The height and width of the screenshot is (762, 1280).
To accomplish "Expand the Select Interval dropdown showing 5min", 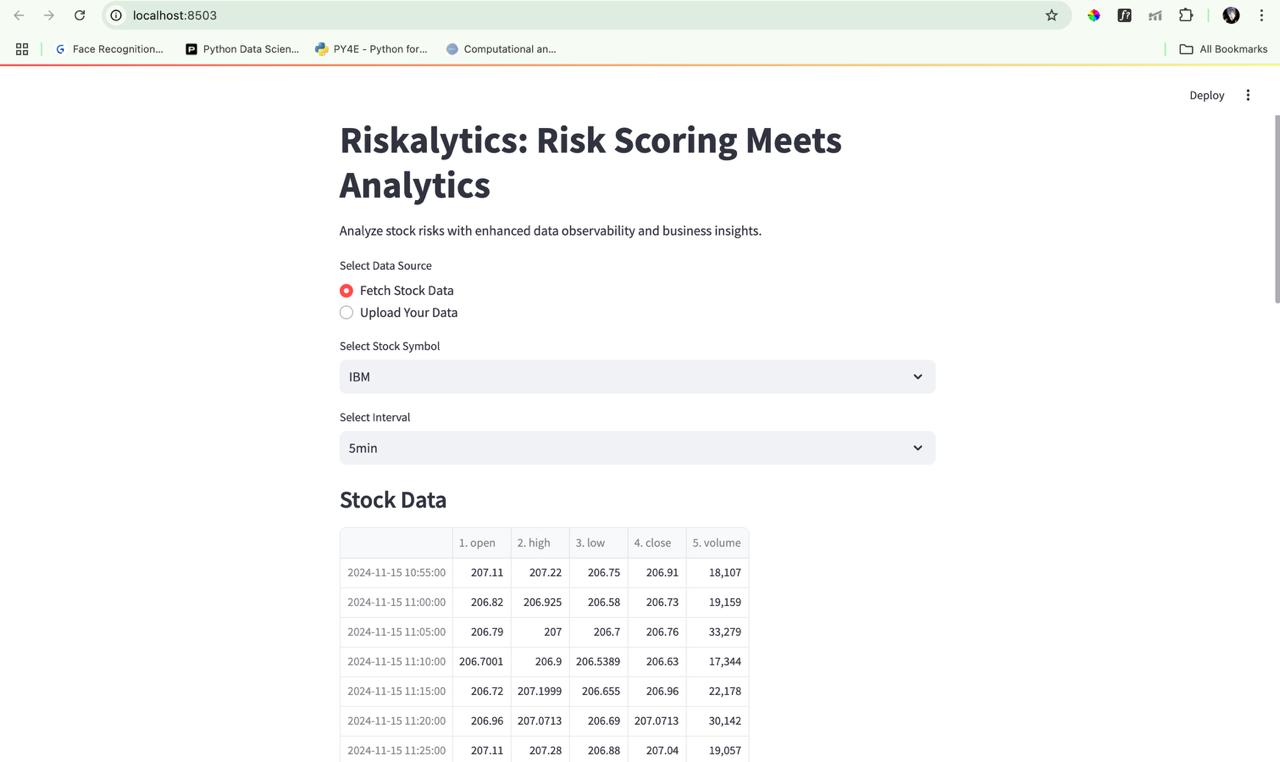I will [637, 448].
